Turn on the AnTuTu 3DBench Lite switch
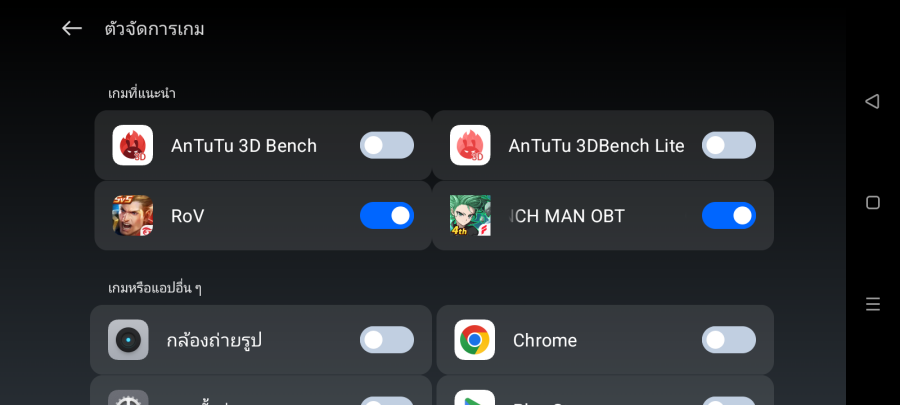900x405 pixels. point(729,145)
